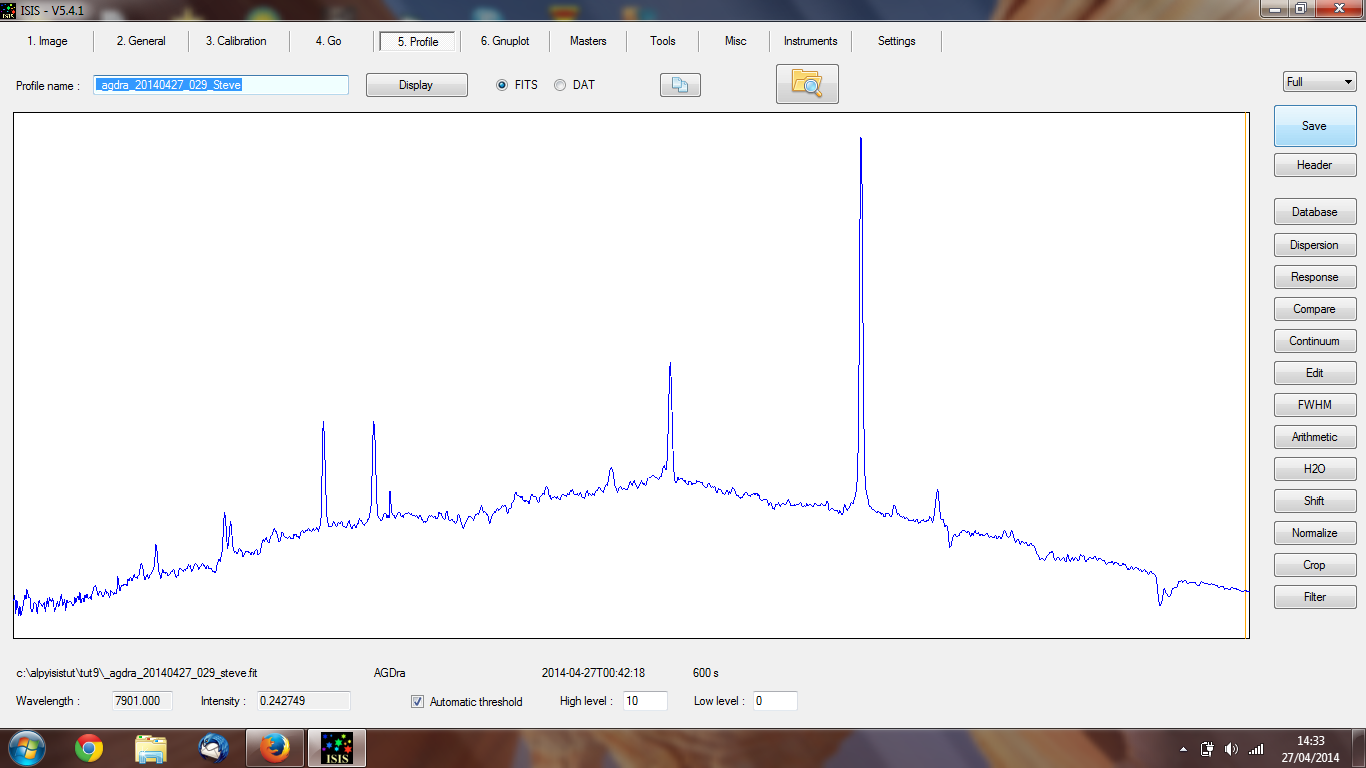Launch Firefox from the taskbar
The height and width of the screenshot is (768, 1366).
274,748
